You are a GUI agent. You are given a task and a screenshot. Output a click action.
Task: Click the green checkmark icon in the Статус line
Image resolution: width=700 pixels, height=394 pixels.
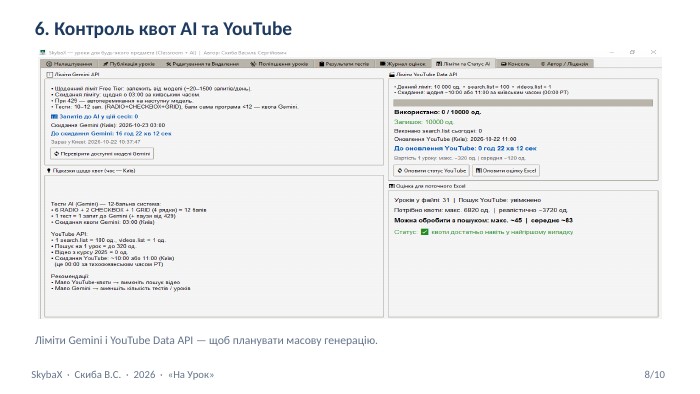tap(425, 232)
